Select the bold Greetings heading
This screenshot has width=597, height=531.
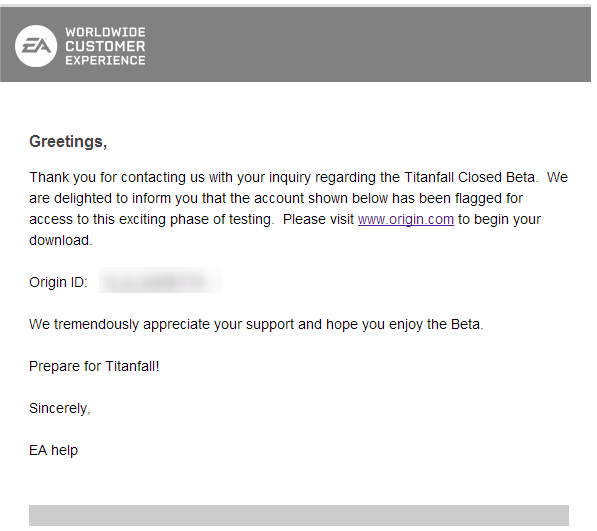(x=68, y=142)
